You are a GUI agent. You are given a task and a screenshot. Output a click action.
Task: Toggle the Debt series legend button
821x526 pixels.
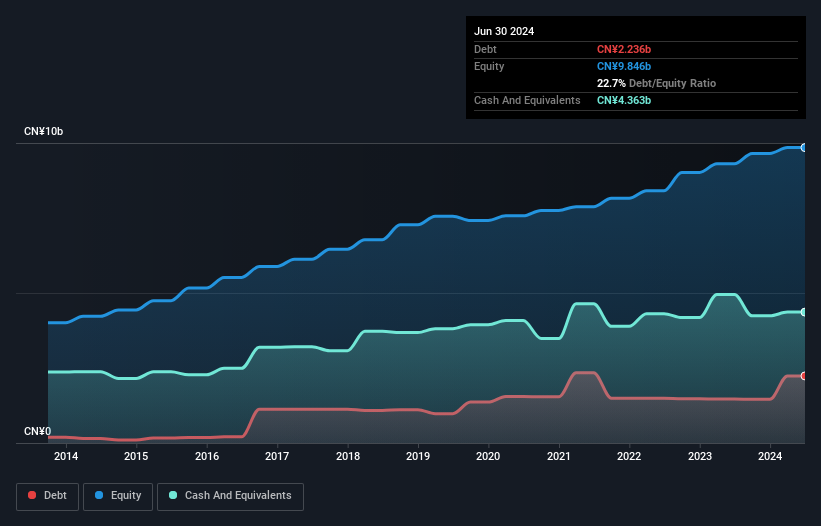pyautogui.click(x=48, y=496)
